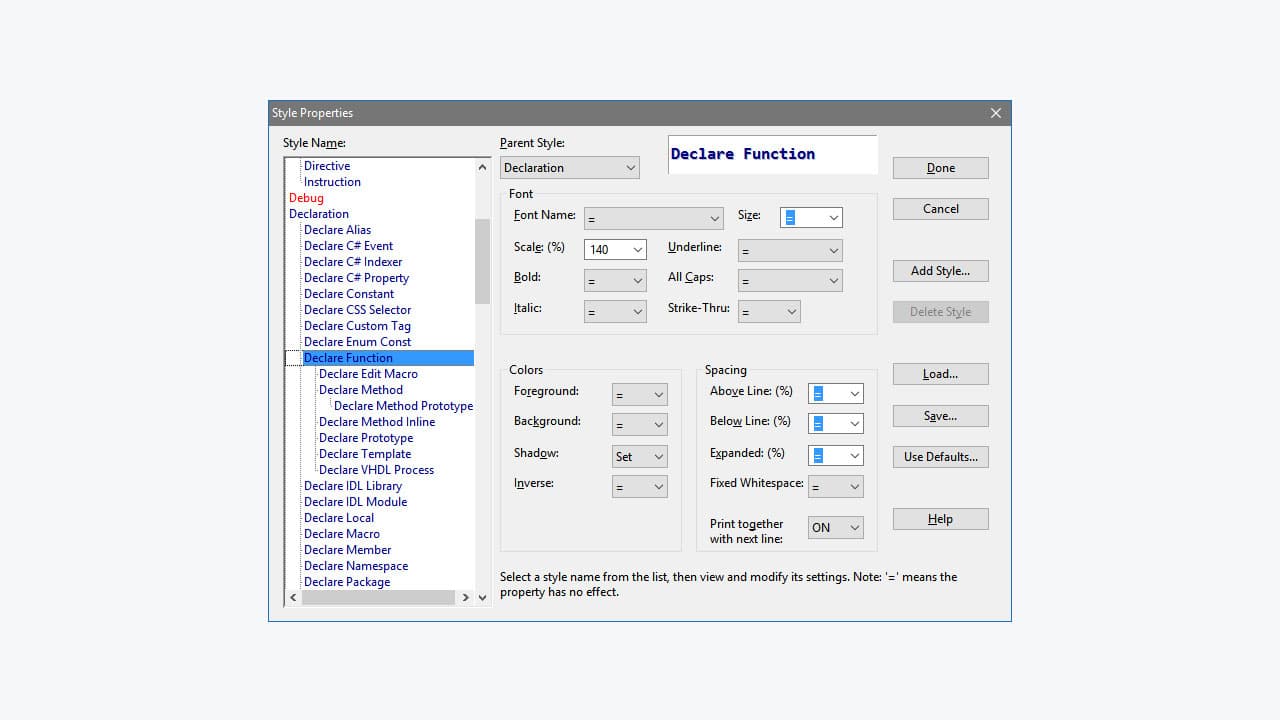
Task: Select the Declare CSS Selector style
Action: 358,310
